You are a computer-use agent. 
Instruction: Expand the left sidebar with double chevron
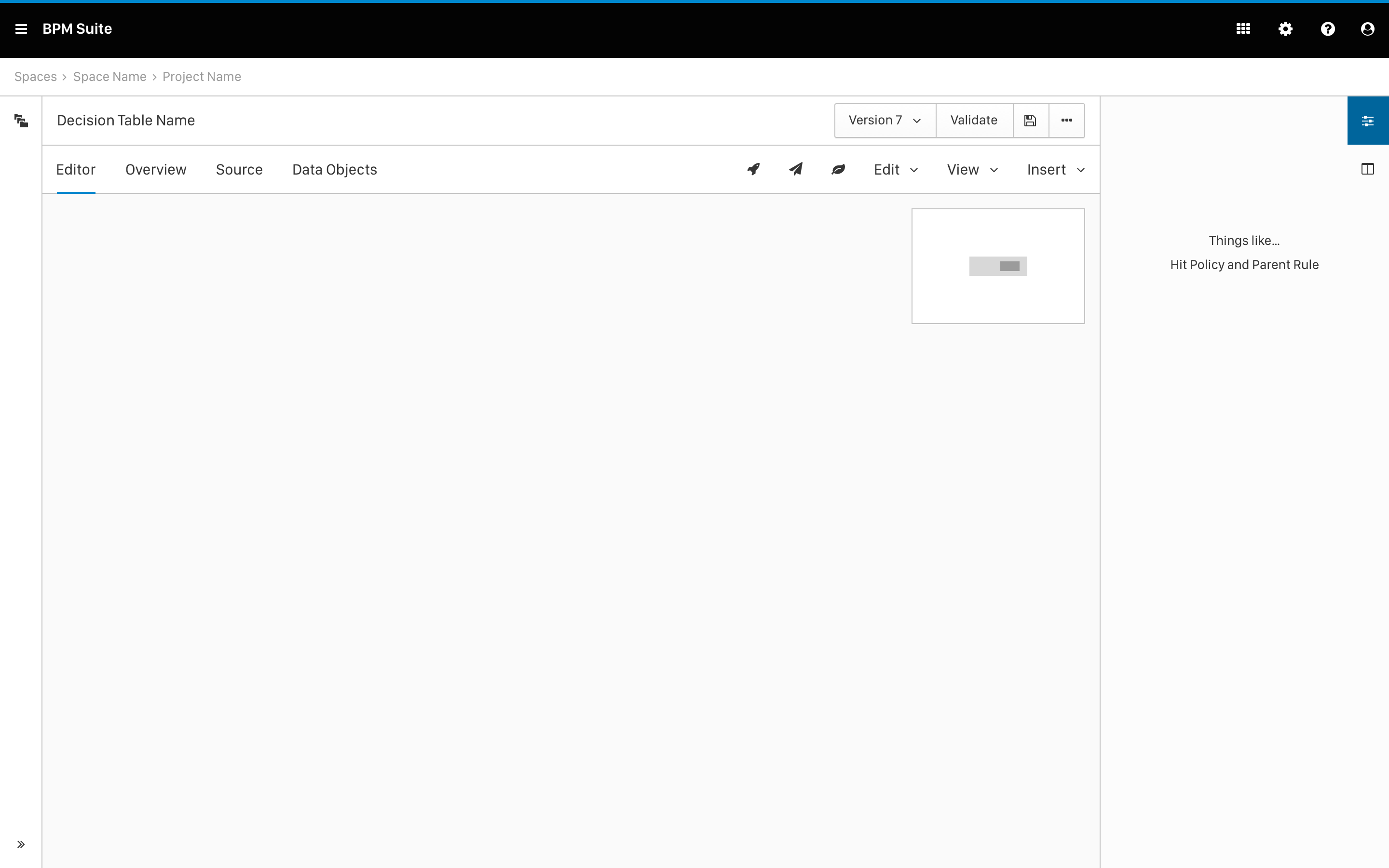tap(21, 844)
